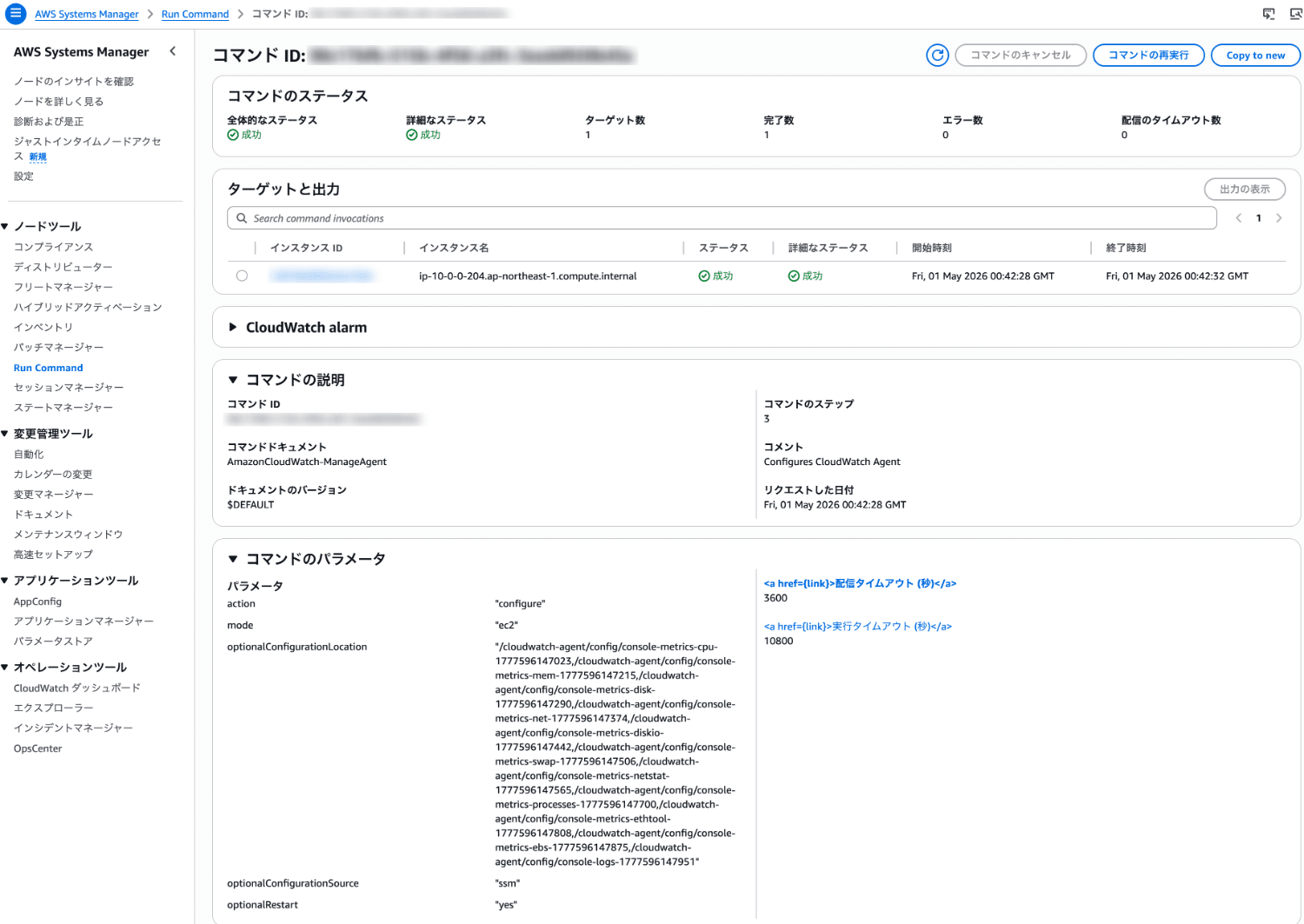
Task: Open インベントリ in sidebar
Action: (43, 327)
